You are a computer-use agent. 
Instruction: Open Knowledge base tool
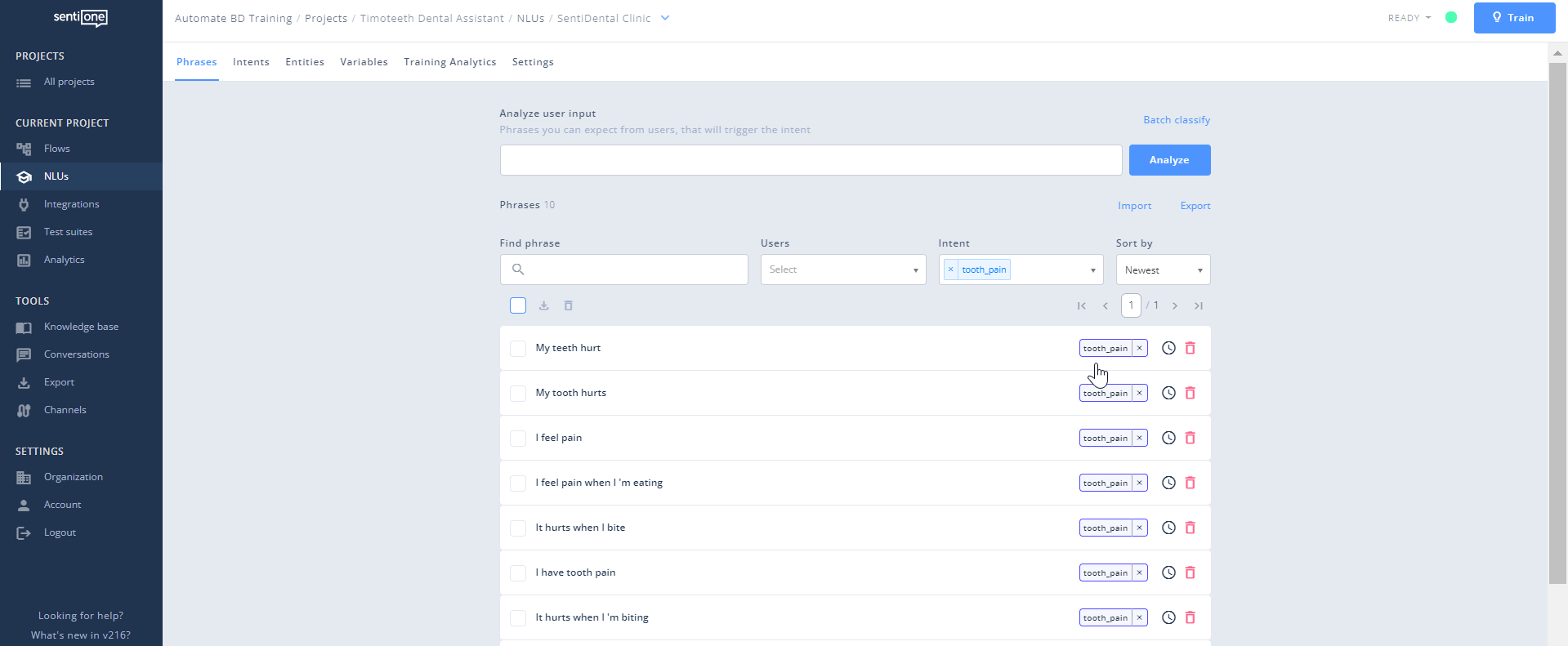tap(81, 327)
